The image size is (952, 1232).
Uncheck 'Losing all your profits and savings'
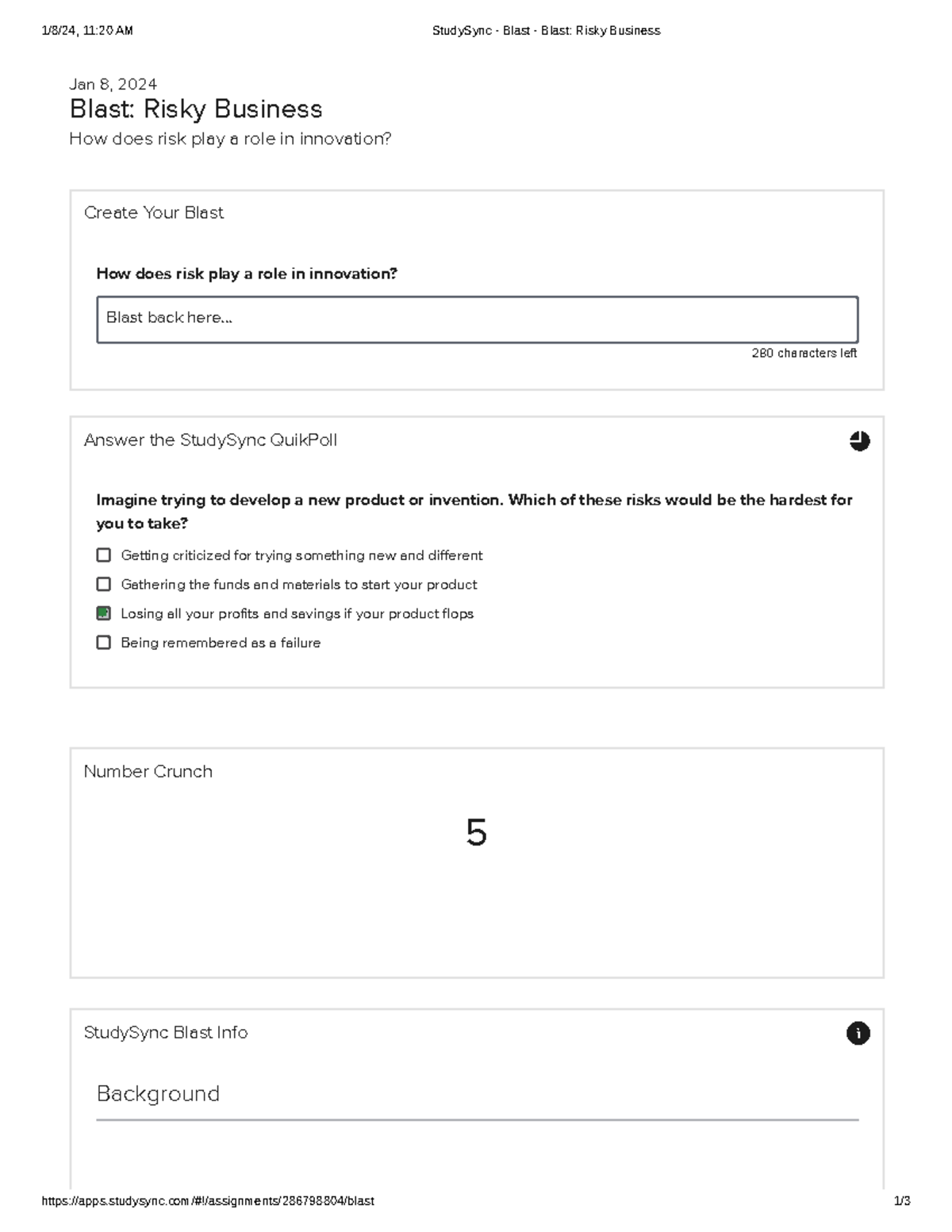[x=103, y=613]
